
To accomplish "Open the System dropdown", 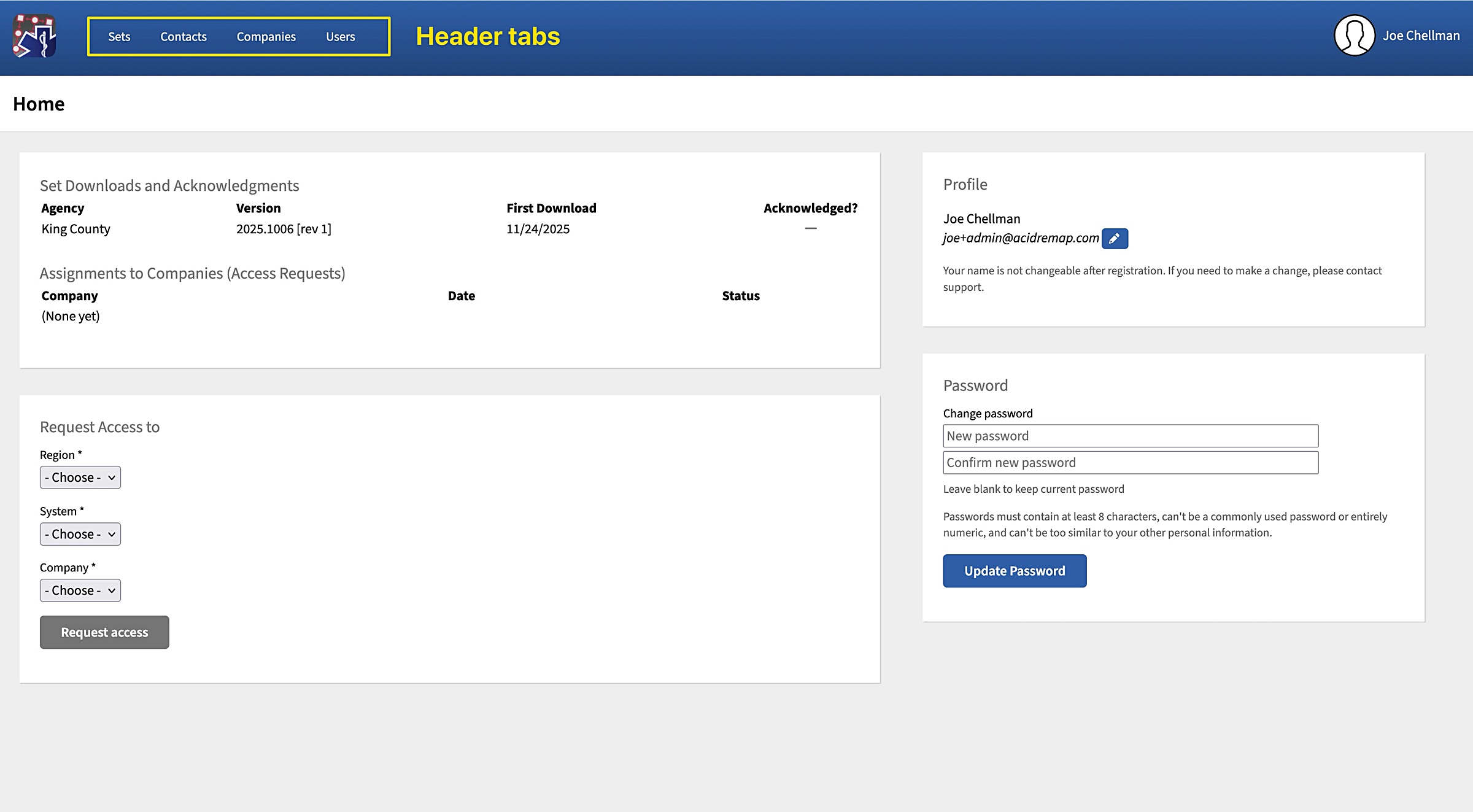I will 80,533.
